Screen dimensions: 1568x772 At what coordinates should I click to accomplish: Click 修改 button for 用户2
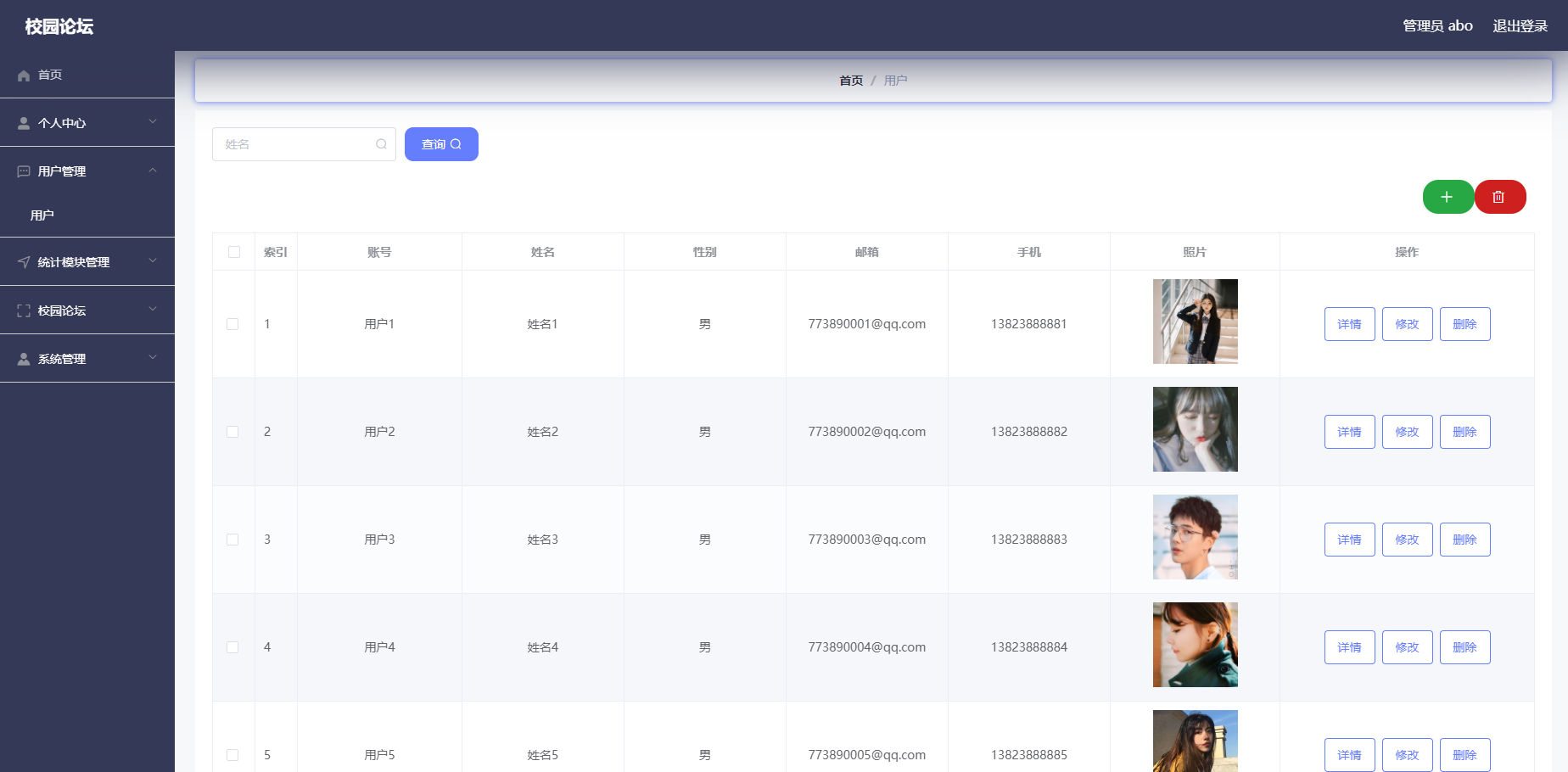1408,432
